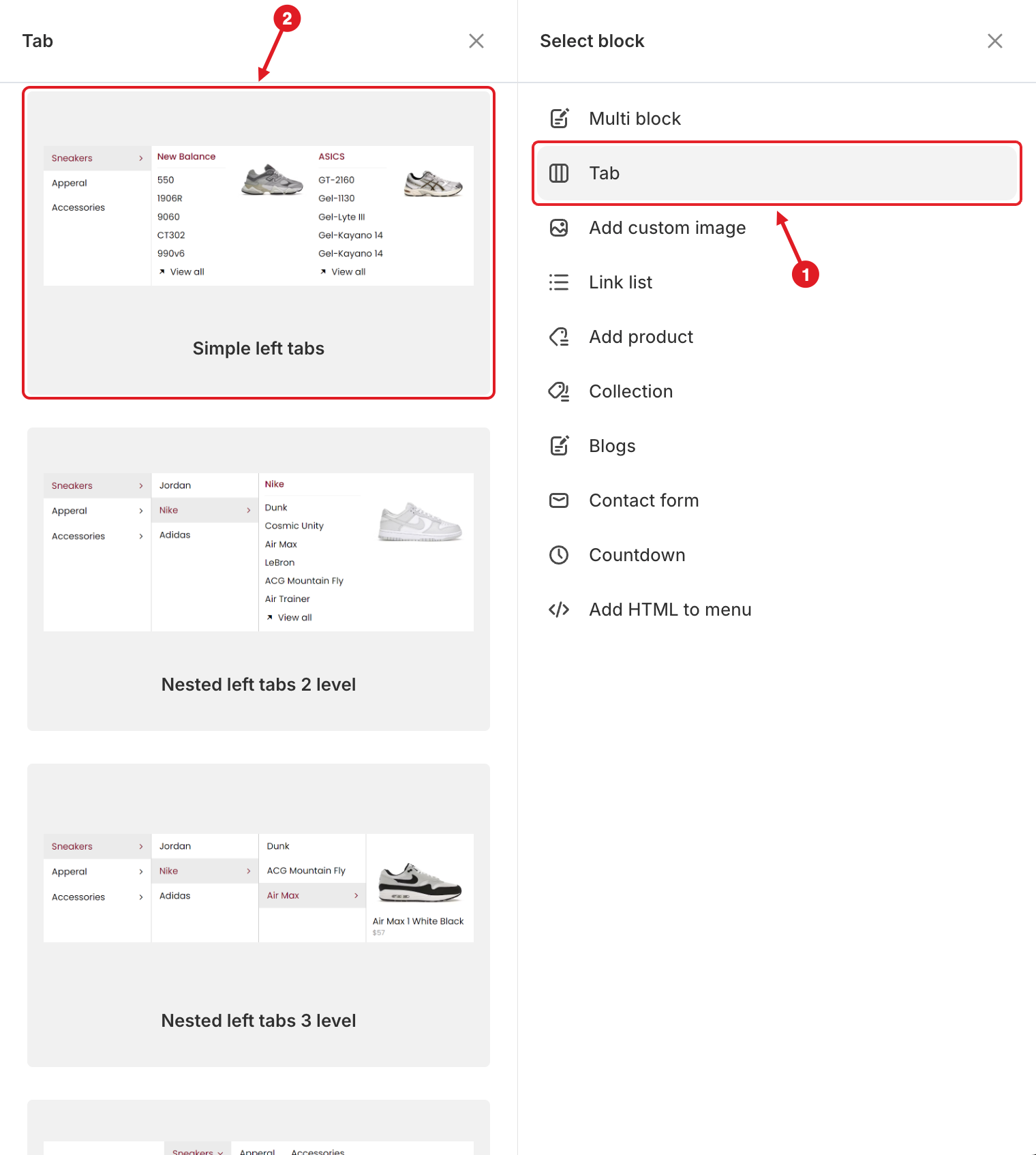
Task: Choose the Simple left tabs layout
Action: point(258,243)
